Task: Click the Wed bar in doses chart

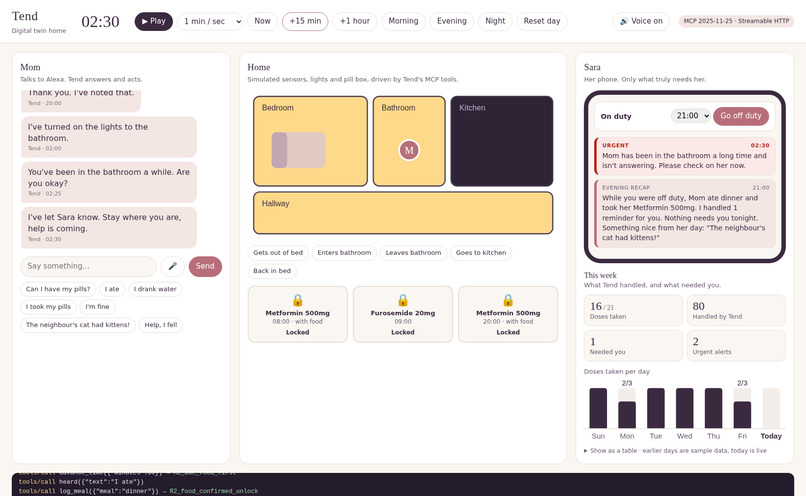Action: [x=684, y=408]
